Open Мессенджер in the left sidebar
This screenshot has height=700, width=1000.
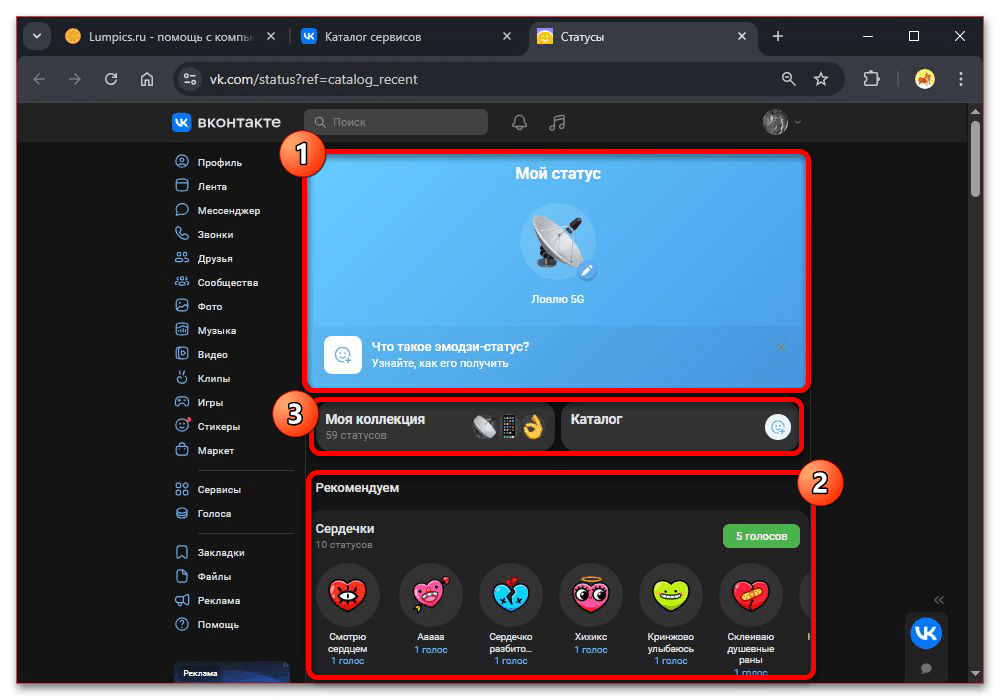pyautogui.click(x=228, y=211)
